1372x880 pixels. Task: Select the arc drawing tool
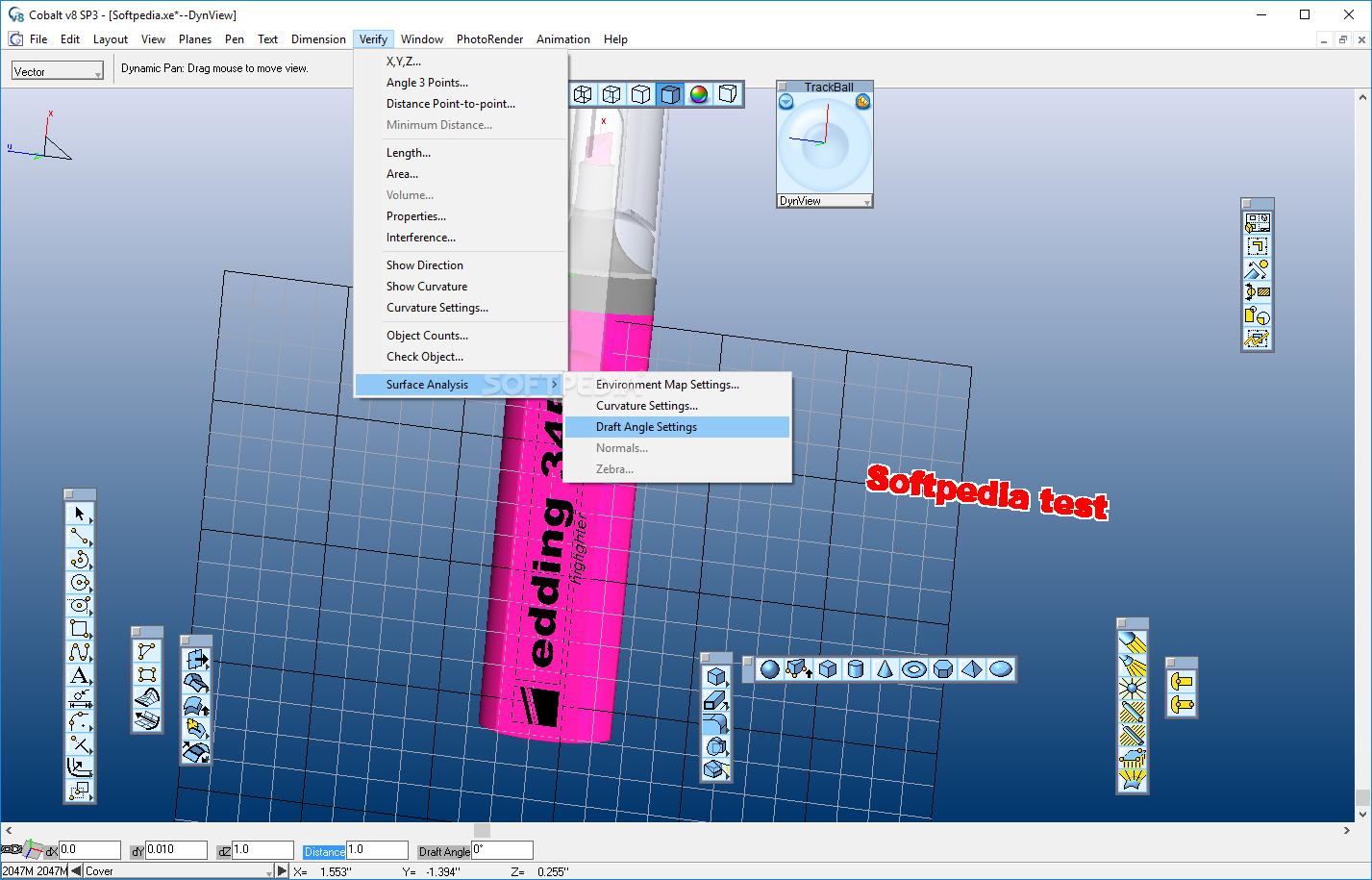tap(80, 560)
